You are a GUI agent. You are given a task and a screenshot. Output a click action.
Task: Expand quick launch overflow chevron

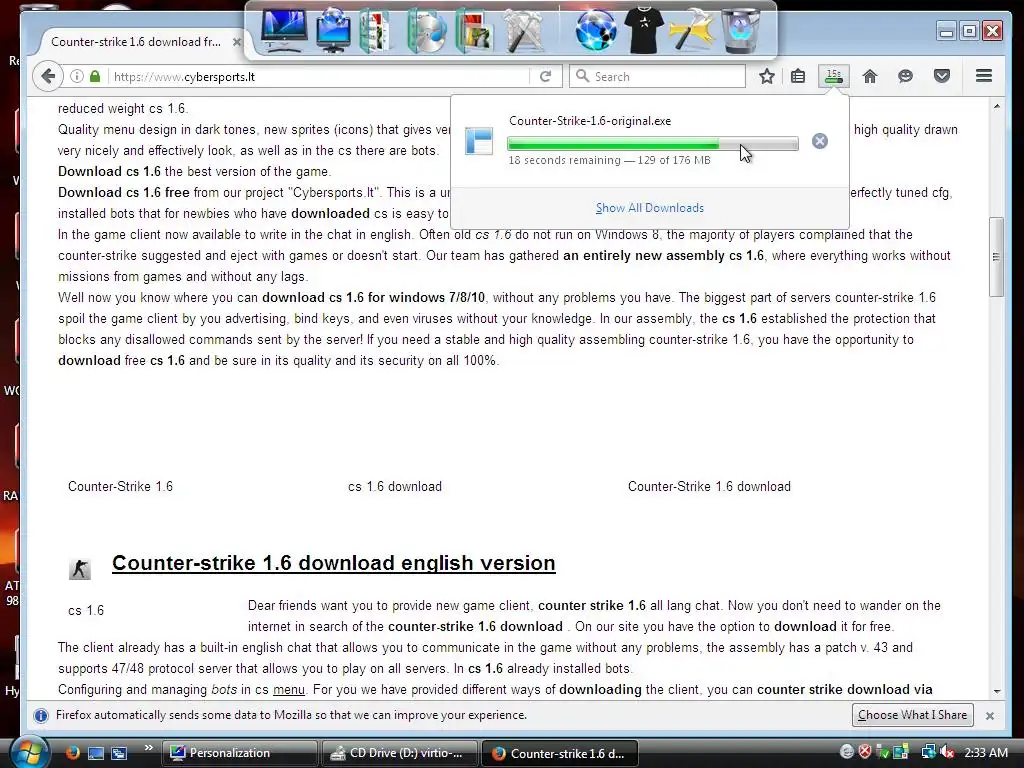click(x=148, y=748)
